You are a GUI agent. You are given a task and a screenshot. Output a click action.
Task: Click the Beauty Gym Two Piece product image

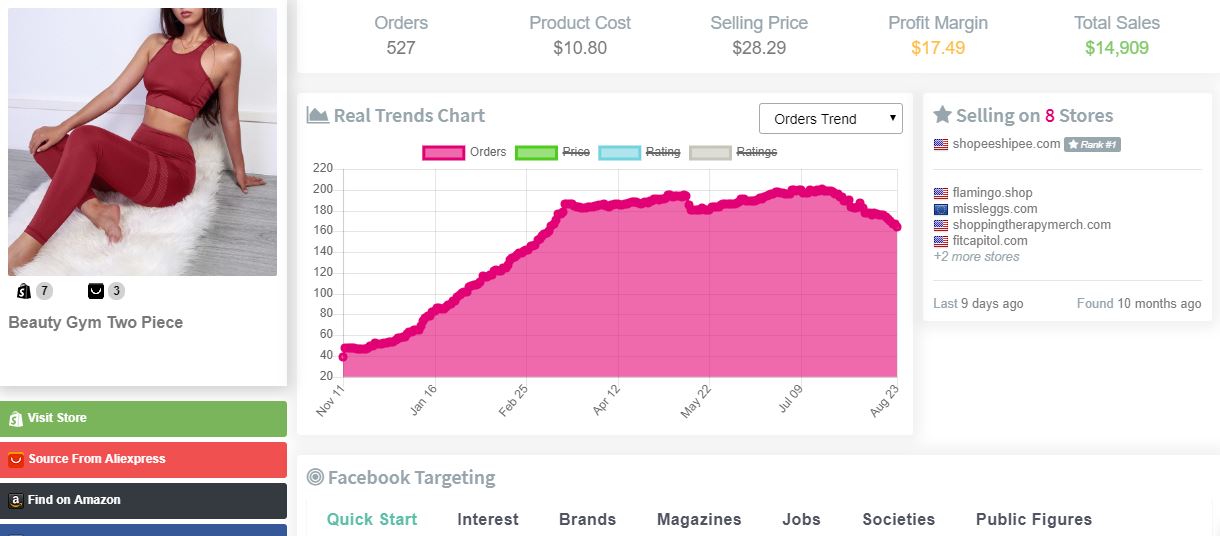(143, 141)
